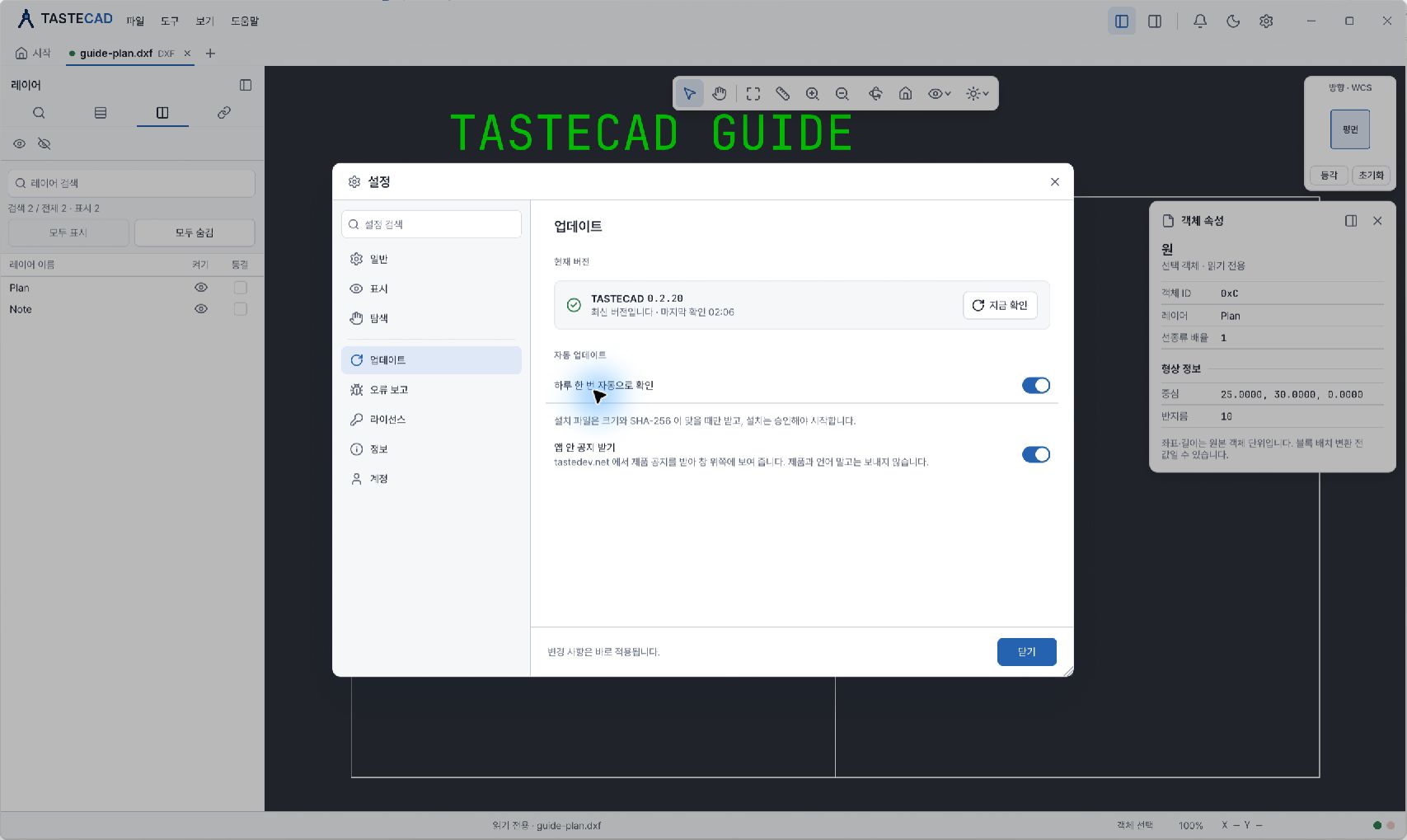Open the 도움말 menu
Viewport: 1407px width, 840px height.
(245, 21)
